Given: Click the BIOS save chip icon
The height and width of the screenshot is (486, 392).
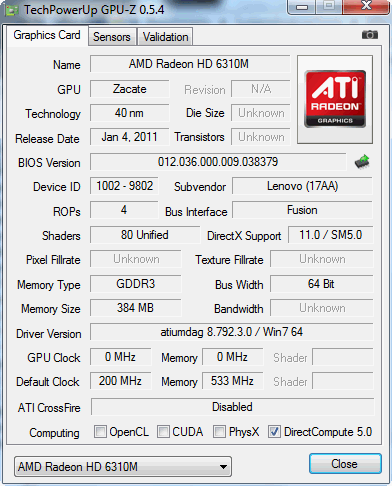Looking at the screenshot, I should (362, 162).
